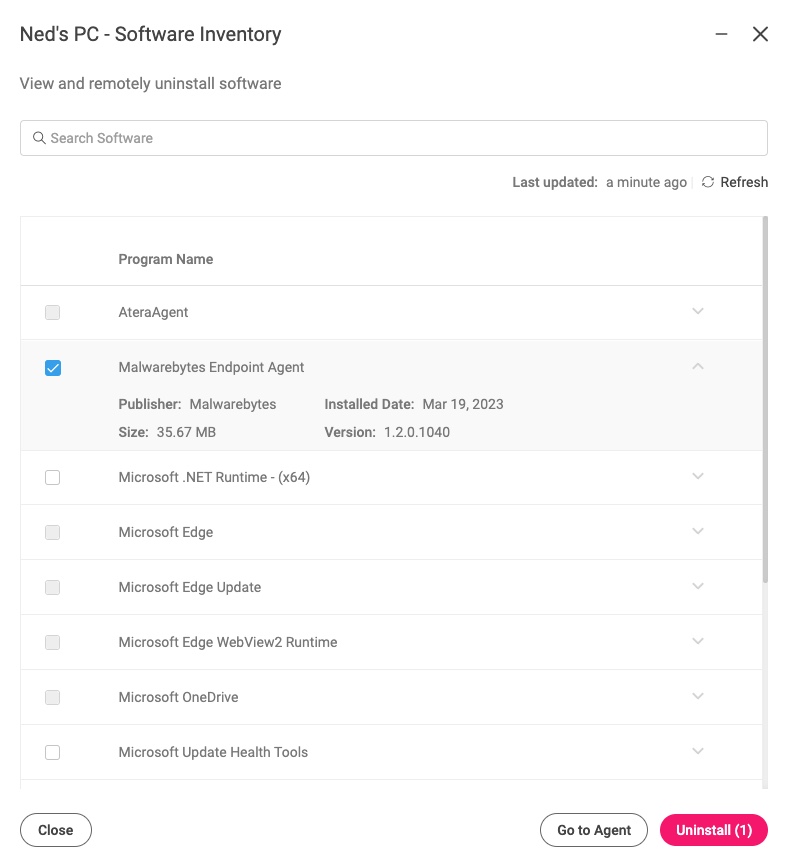Screen dimensions: 789x867
Task: Click the Microsoft Update Health Tools name
Action: pos(213,752)
